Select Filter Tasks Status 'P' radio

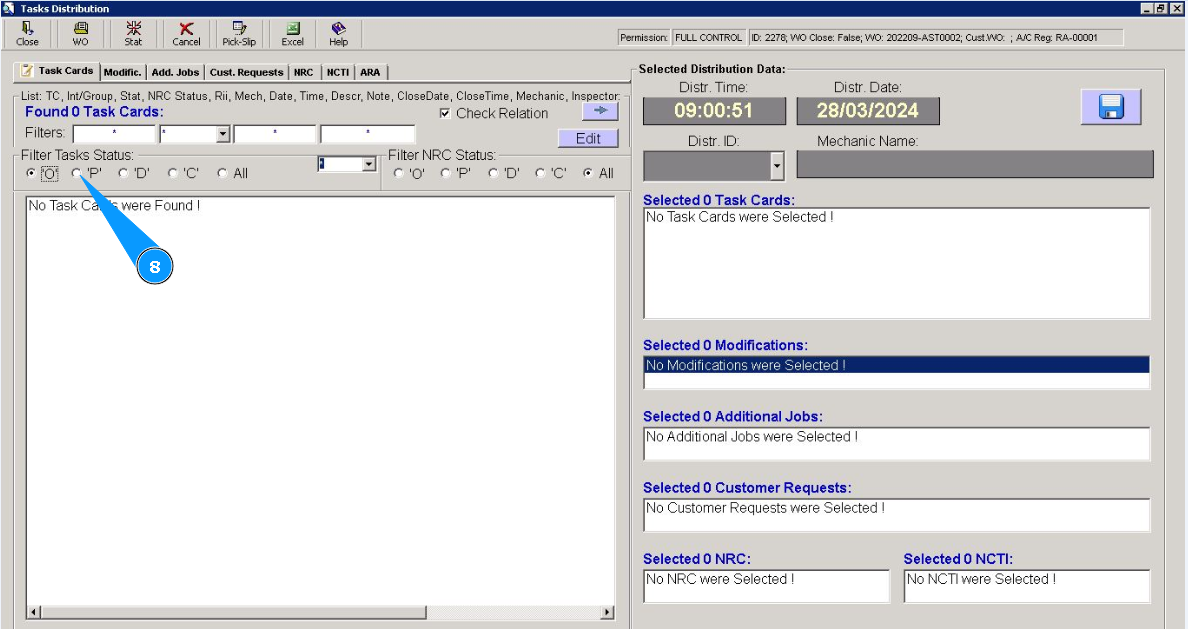[x=76, y=174]
